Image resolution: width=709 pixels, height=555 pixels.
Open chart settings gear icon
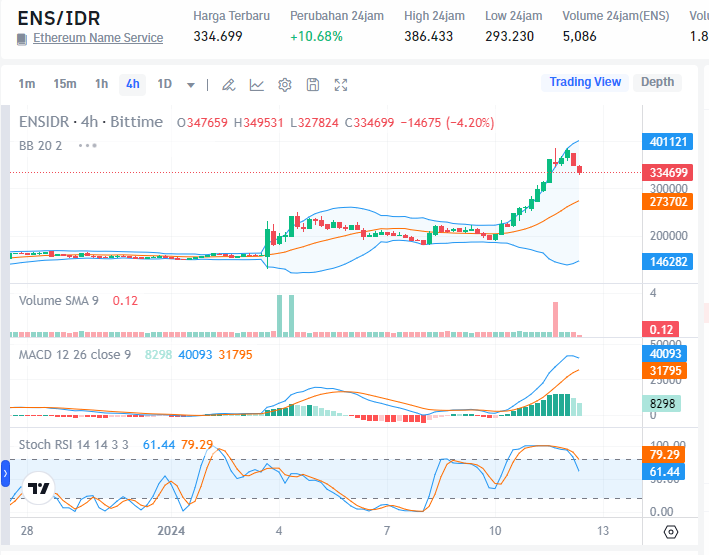(x=285, y=85)
